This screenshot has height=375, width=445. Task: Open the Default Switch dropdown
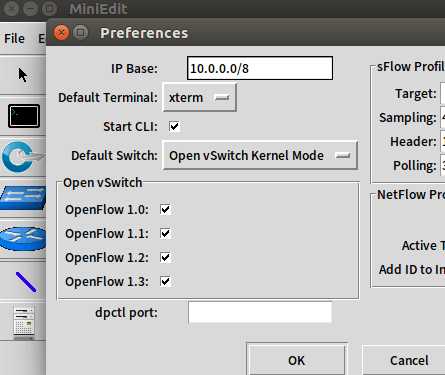coord(260,155)
